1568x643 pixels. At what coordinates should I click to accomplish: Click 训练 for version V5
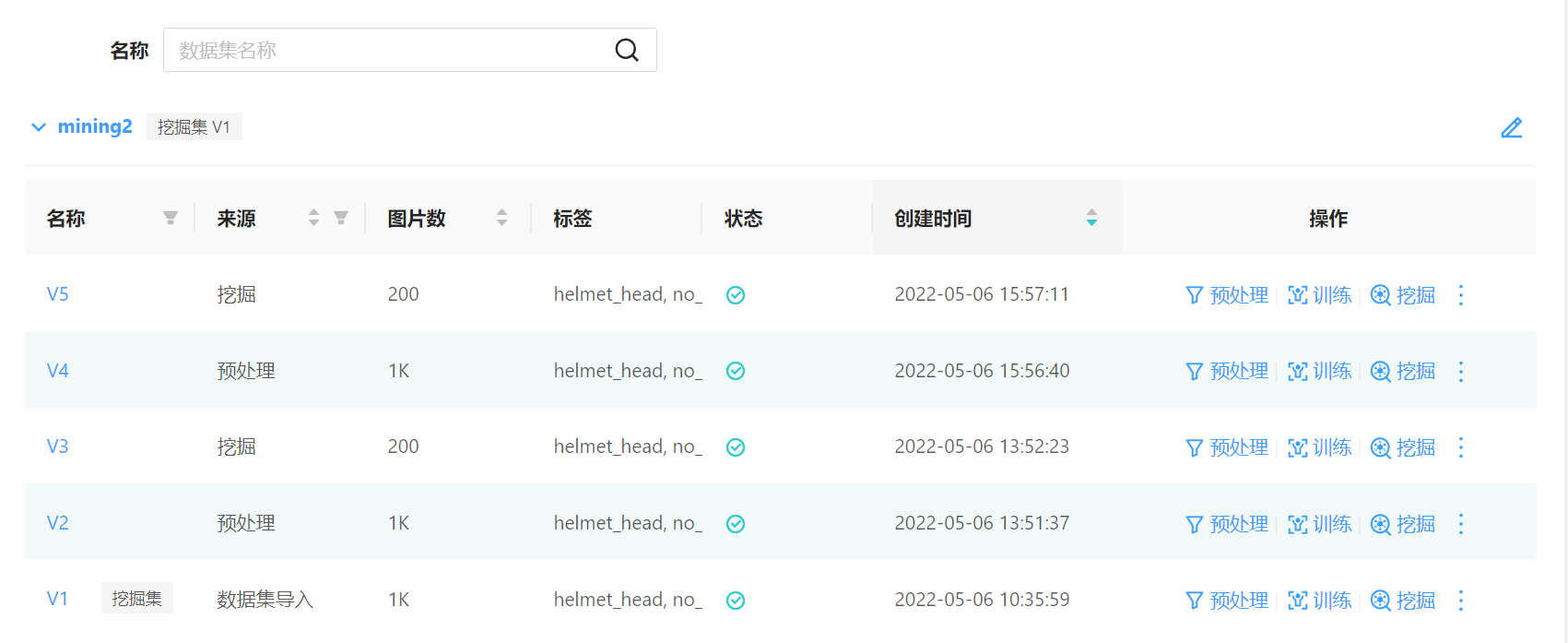1320,295
